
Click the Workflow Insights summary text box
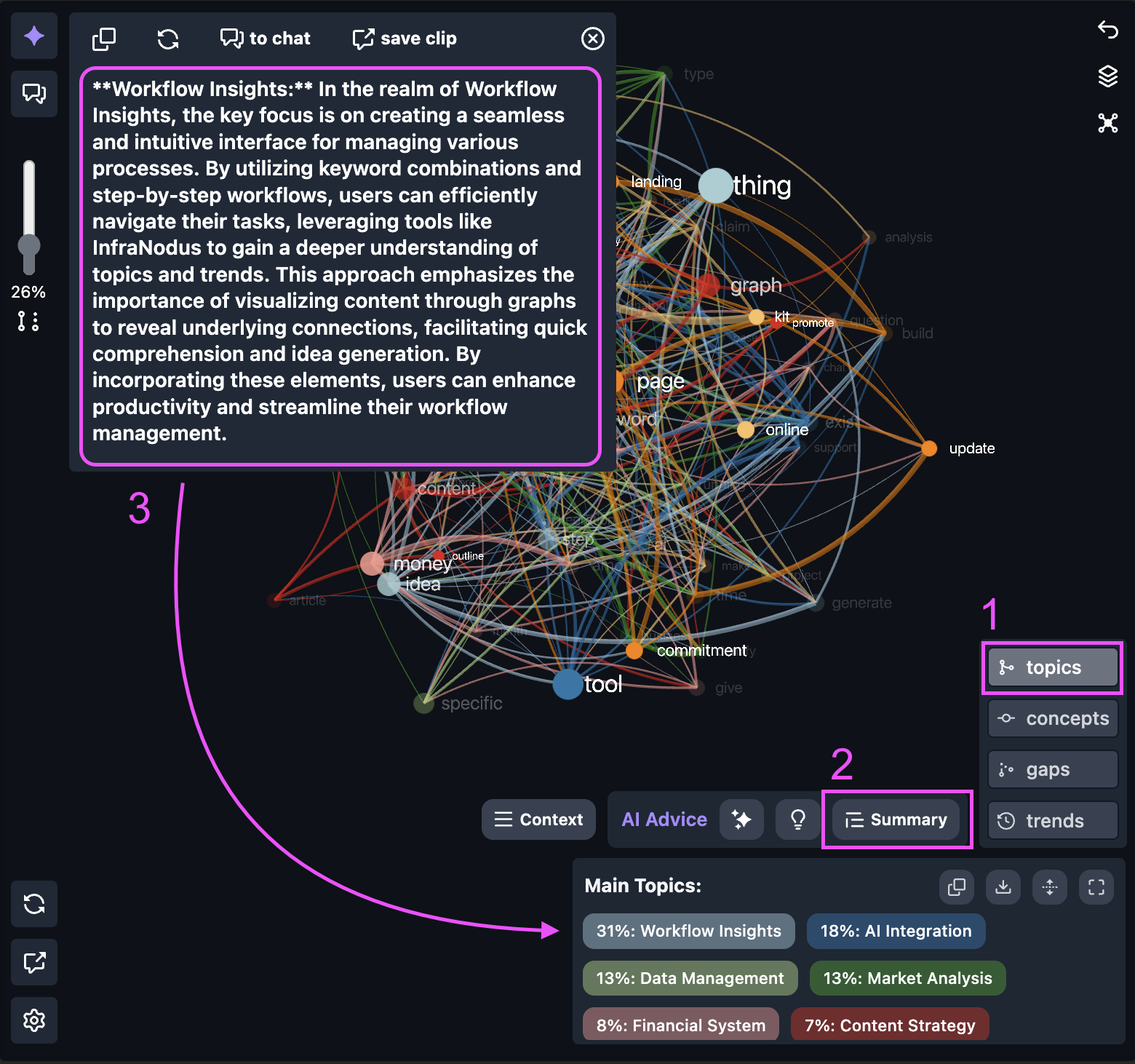pos(340,266)
